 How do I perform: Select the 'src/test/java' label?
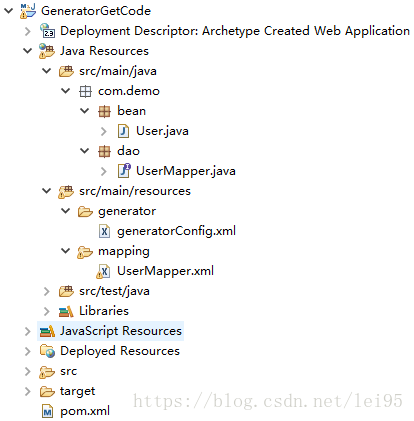[114, 291]
